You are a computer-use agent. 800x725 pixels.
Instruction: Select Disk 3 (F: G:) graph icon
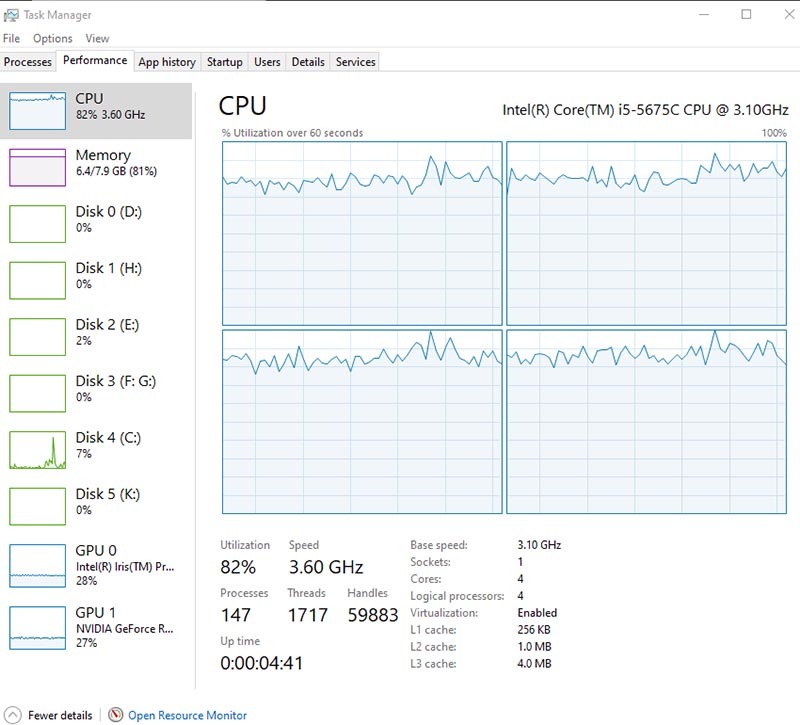pyautogui.click(x=37, y=393)
